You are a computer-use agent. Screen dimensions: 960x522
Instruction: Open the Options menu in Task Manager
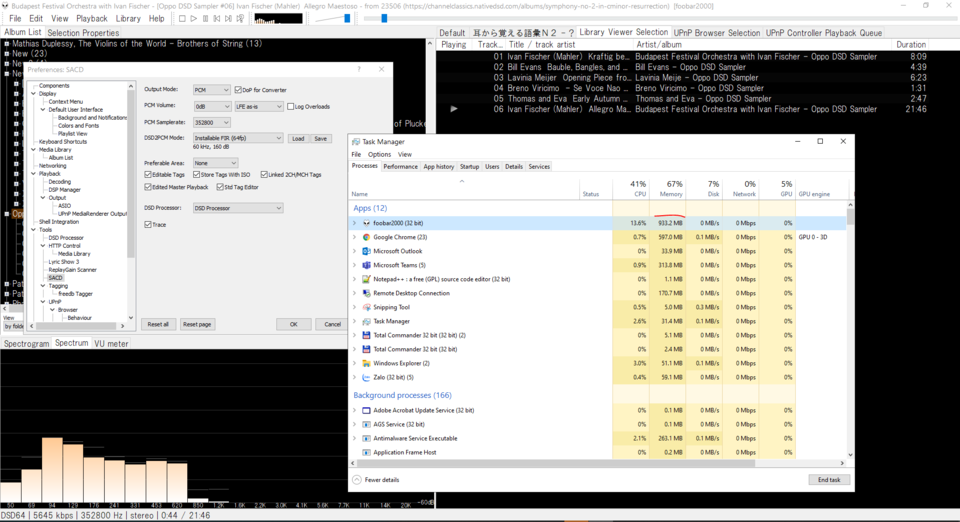379,154
